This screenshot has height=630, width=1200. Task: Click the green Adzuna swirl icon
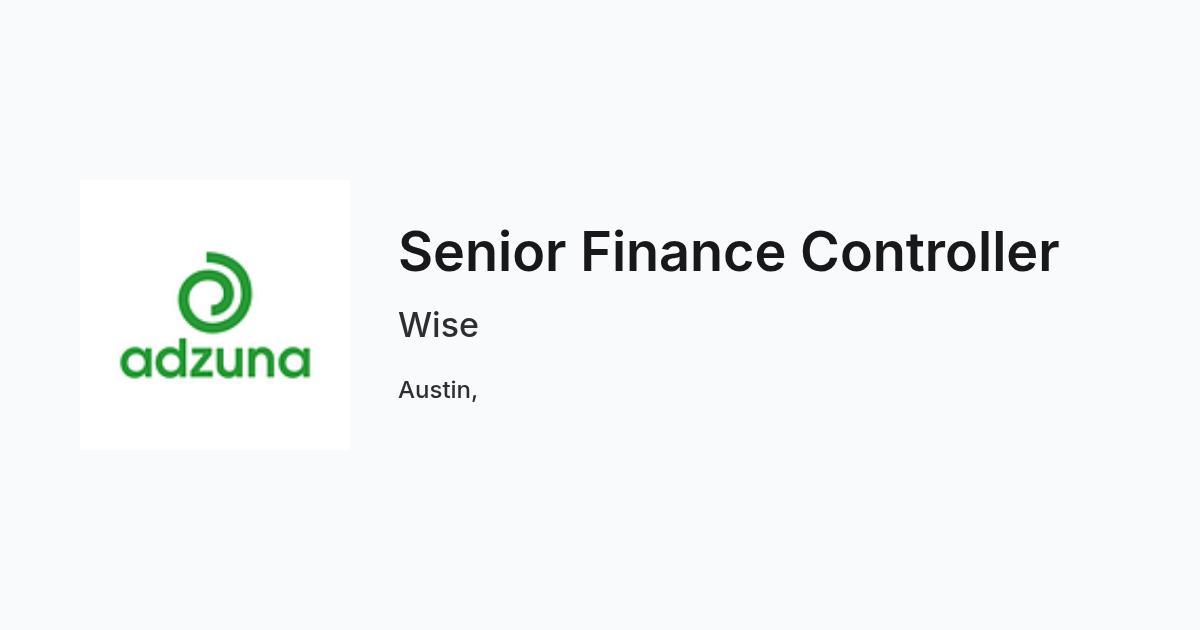215,291
